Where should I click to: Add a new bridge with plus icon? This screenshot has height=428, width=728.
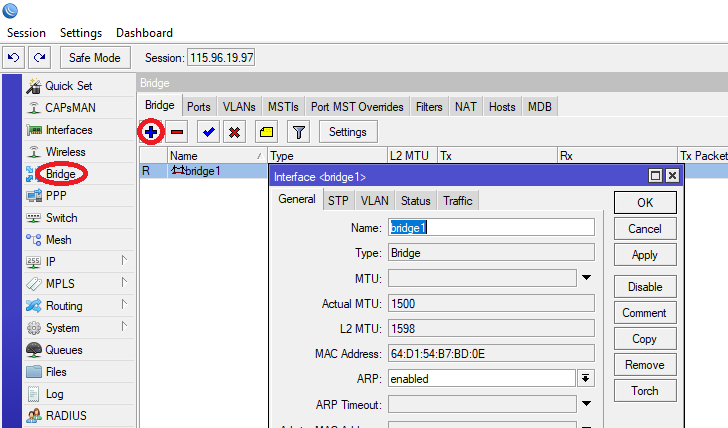point(151,132)
